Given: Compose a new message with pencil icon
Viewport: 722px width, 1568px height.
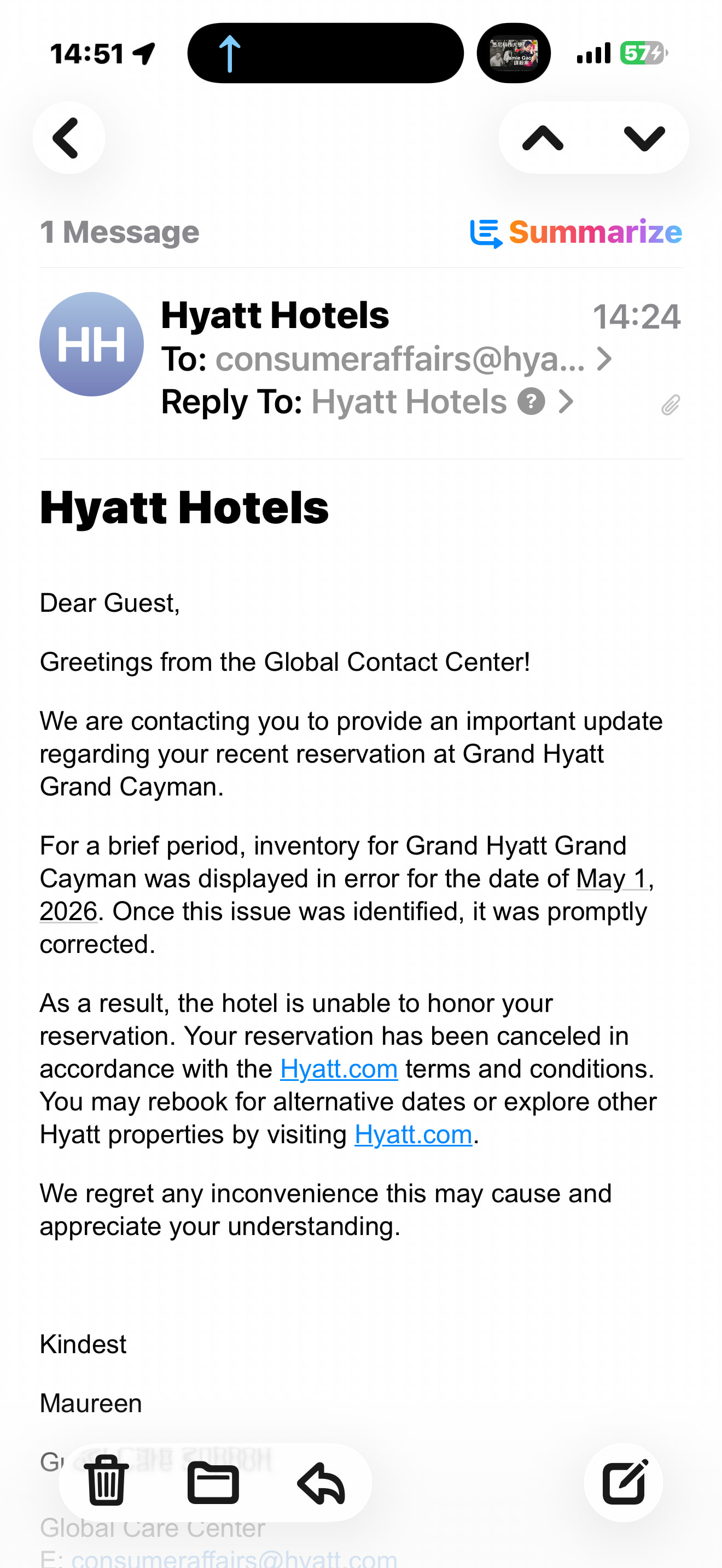Looking at the screenshot, I should 624,1482.
